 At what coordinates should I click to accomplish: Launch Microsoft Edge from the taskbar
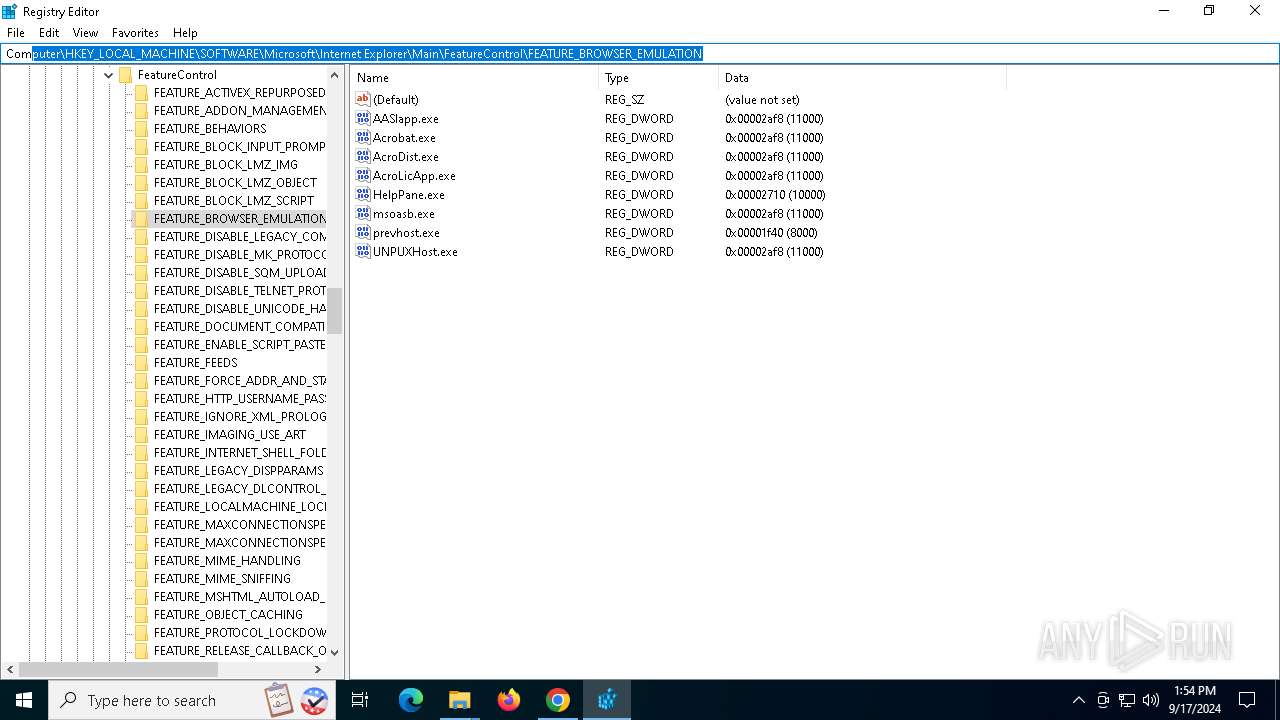(410, 700)
